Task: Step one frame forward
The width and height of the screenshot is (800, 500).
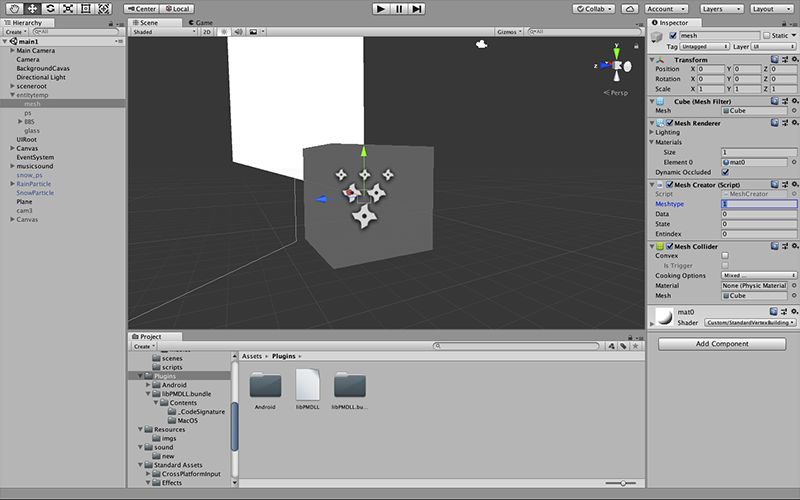Action: [x=417, y=9]
